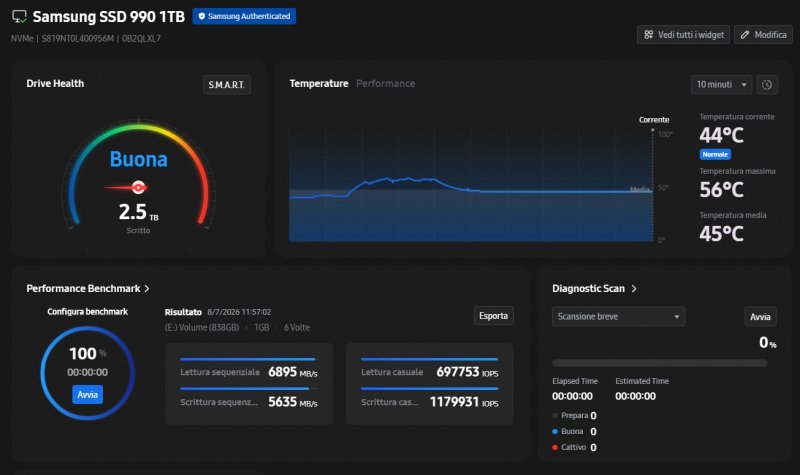Screen dimensions: 800x475
Task: Click the temperature graph line
Action: (469, 190)
